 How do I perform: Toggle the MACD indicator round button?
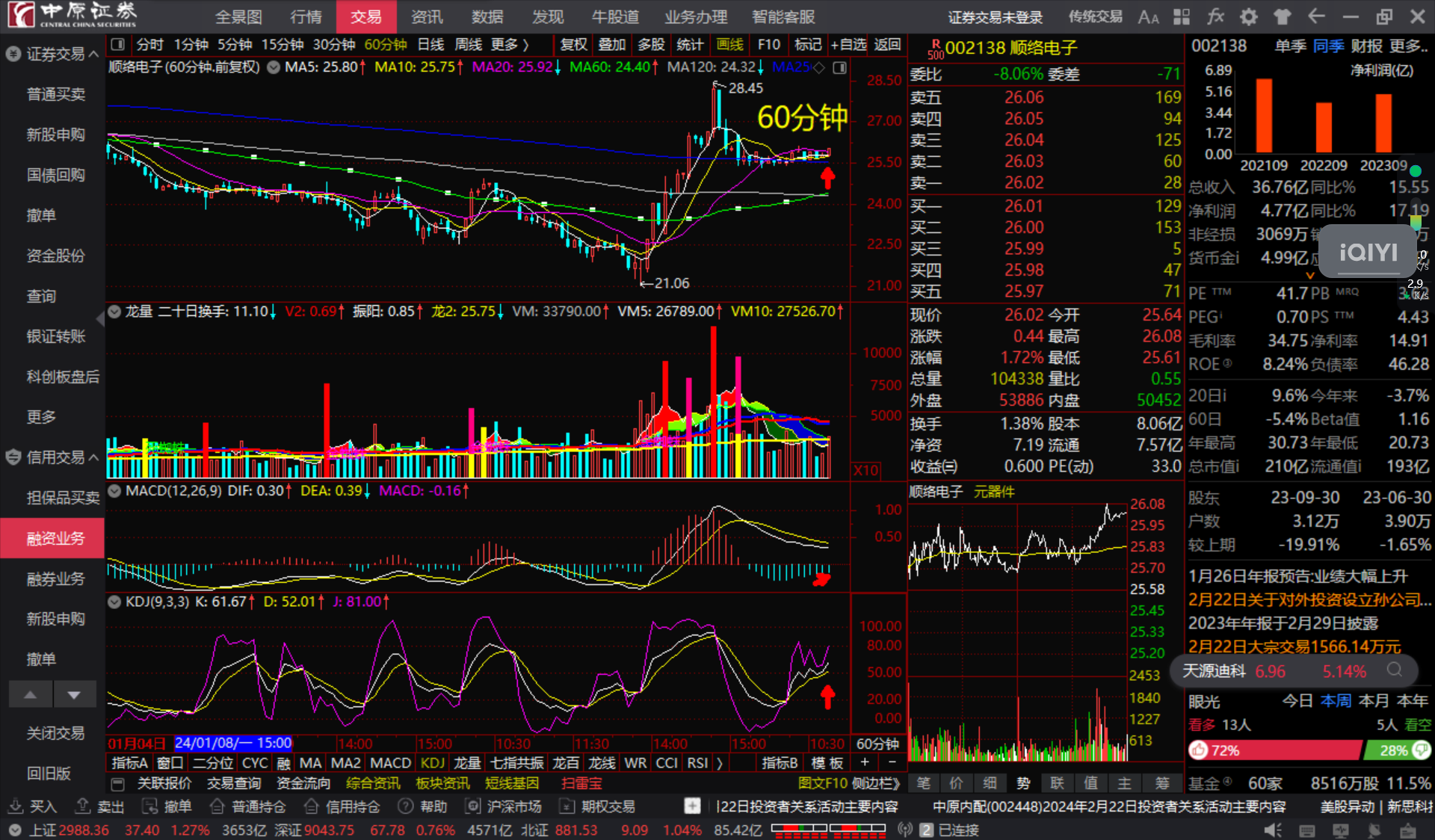pos(114,491)
